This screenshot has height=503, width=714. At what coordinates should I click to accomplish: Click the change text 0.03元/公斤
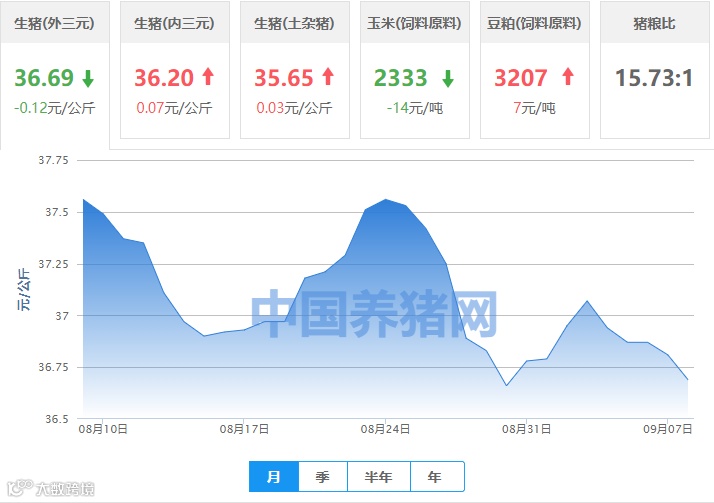294,108
